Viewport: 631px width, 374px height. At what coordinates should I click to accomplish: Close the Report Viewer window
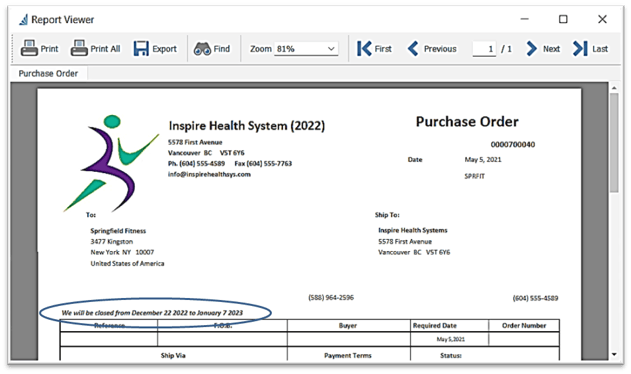pos(602,19)
